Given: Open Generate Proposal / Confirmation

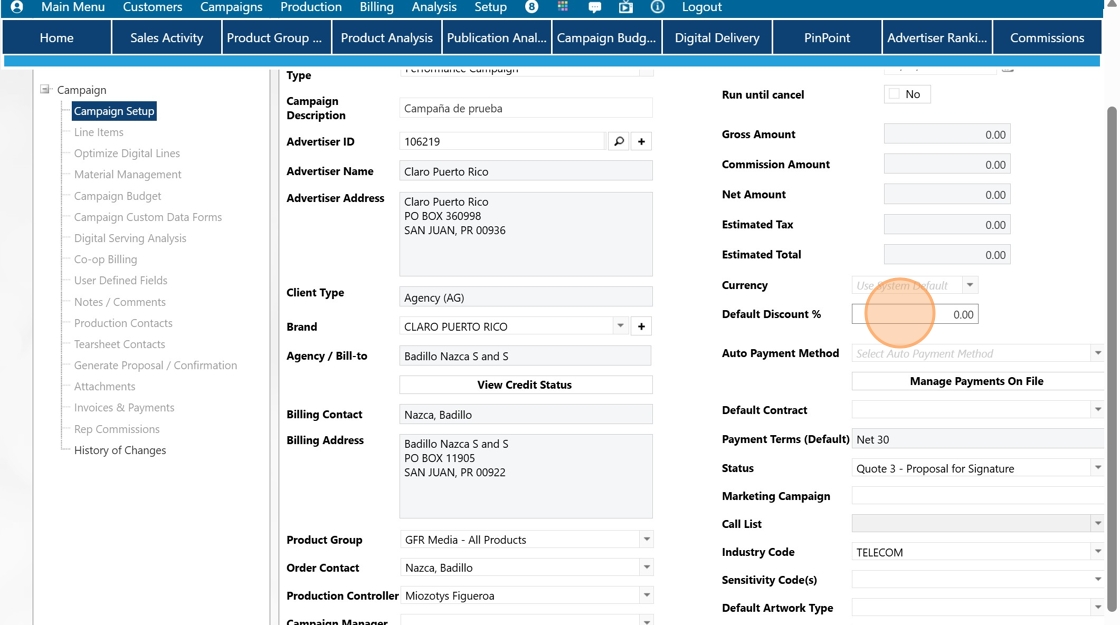Looking at the screenshot, I should point(156,365).
